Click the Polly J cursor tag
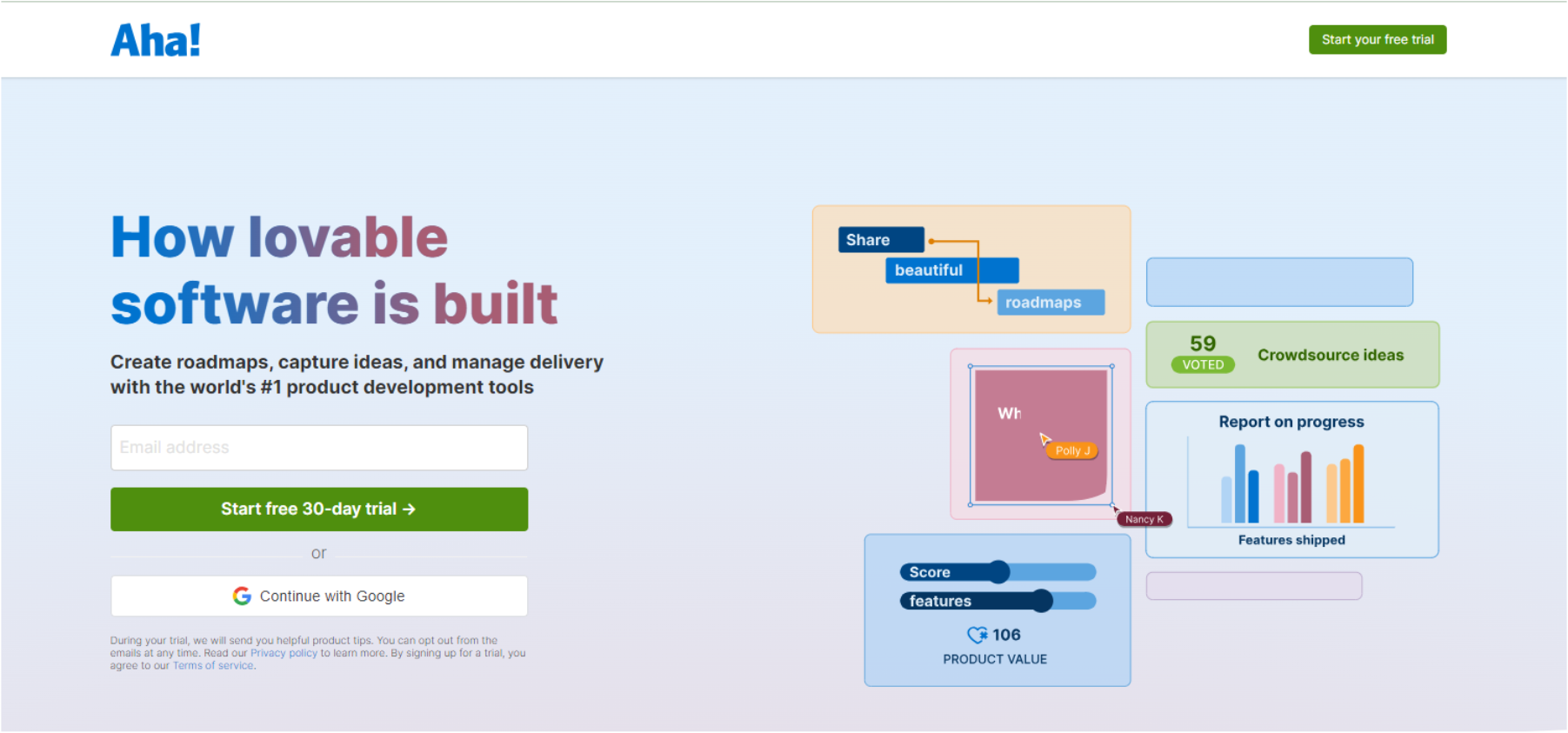Screen dimensions: 1568x733 coord(1072,450)
